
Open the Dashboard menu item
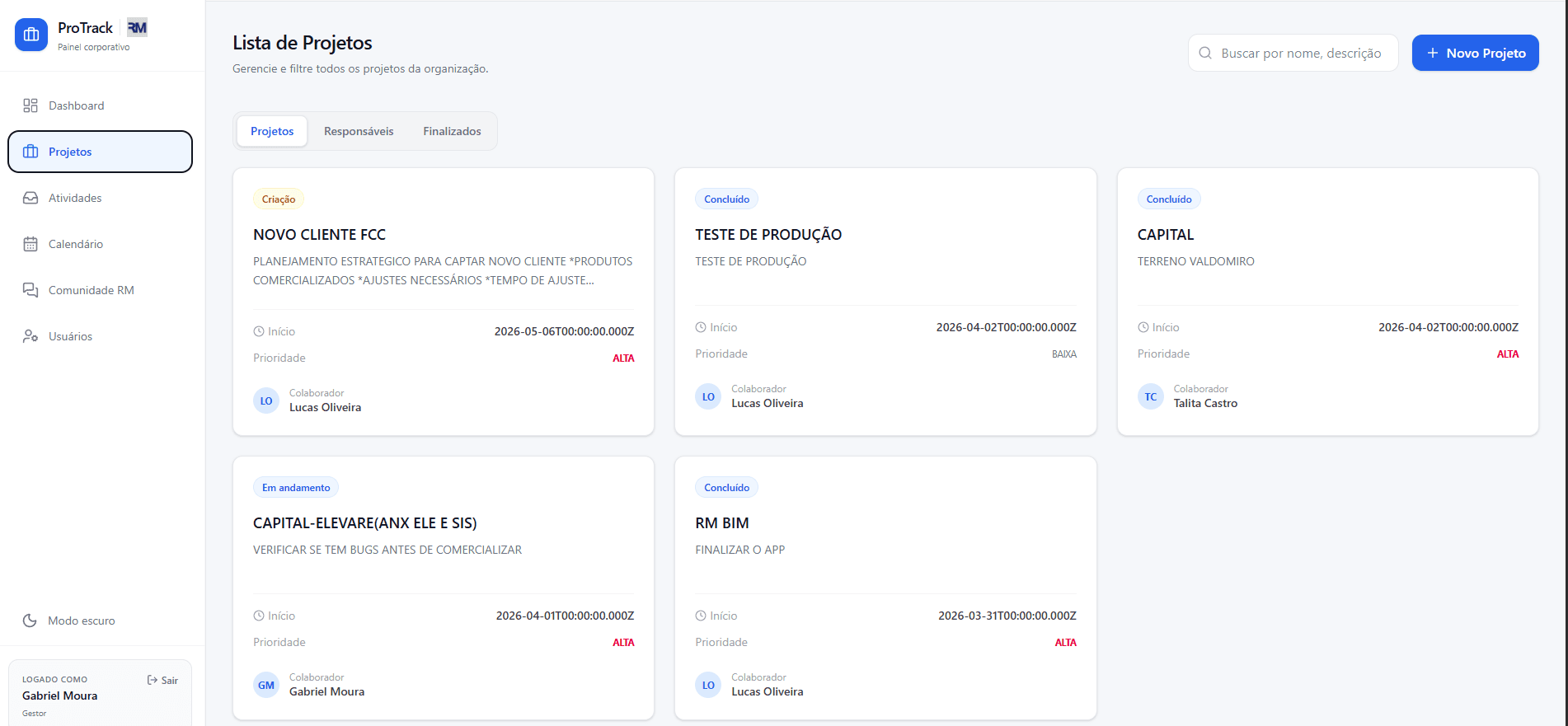pos(101,105)
